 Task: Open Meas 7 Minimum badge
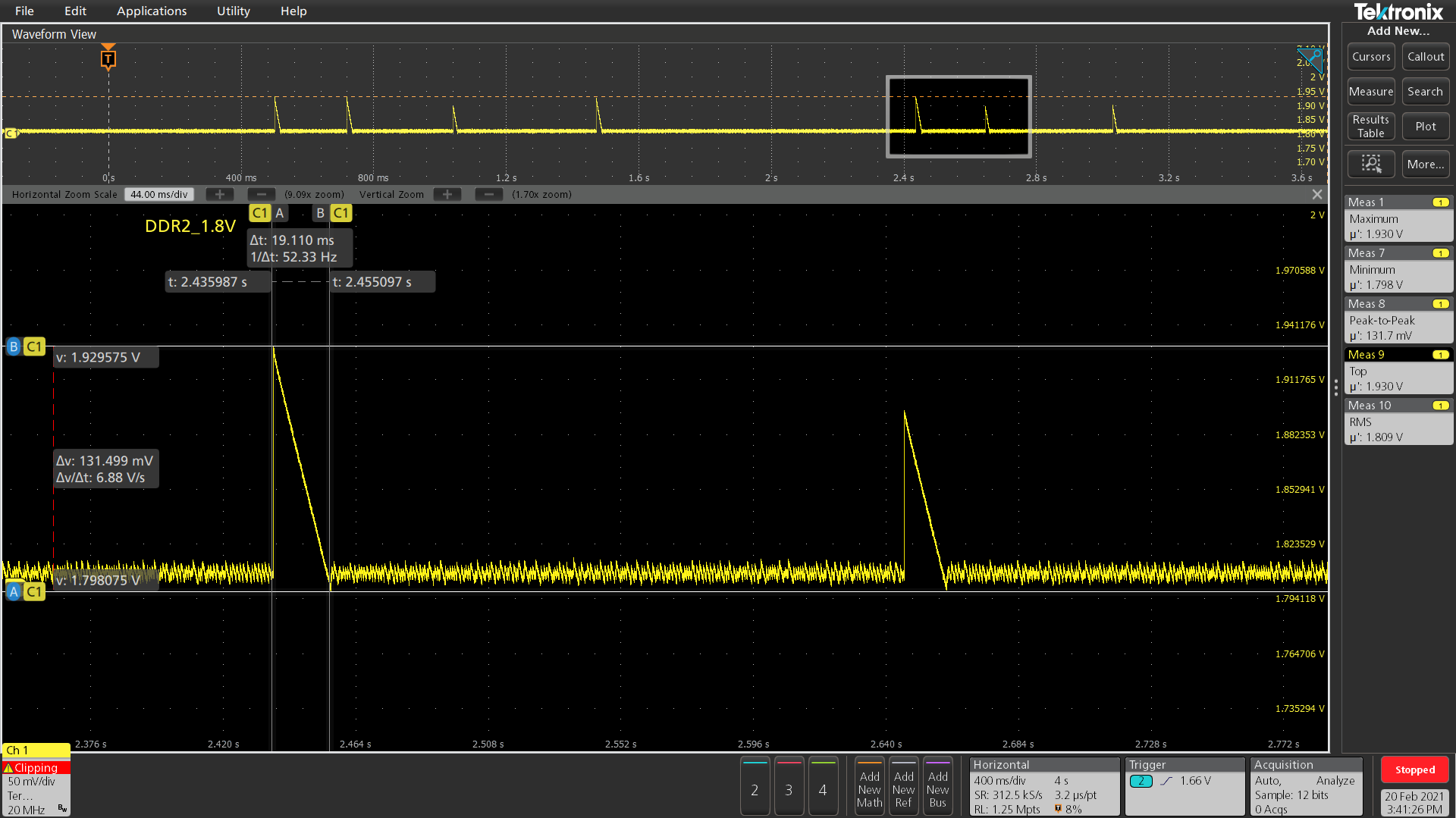[1398, 269]
